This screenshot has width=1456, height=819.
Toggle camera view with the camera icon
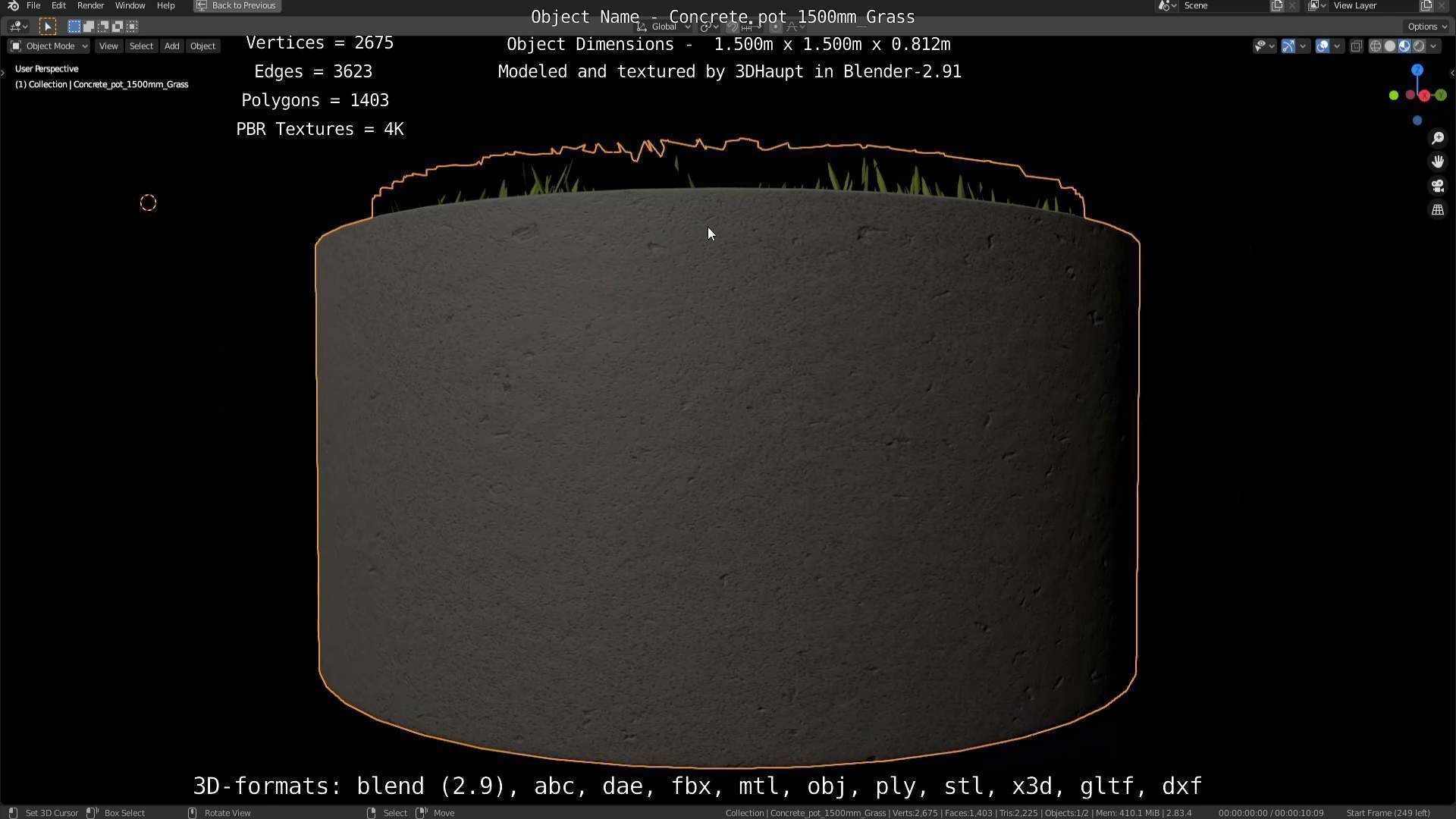click(1437, 186)
